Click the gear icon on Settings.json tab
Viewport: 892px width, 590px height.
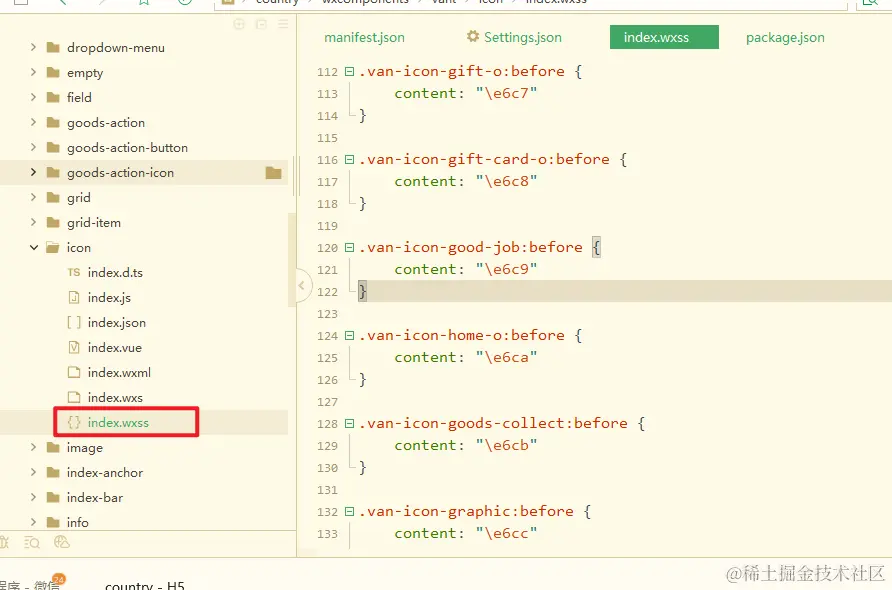click(473, 36)
